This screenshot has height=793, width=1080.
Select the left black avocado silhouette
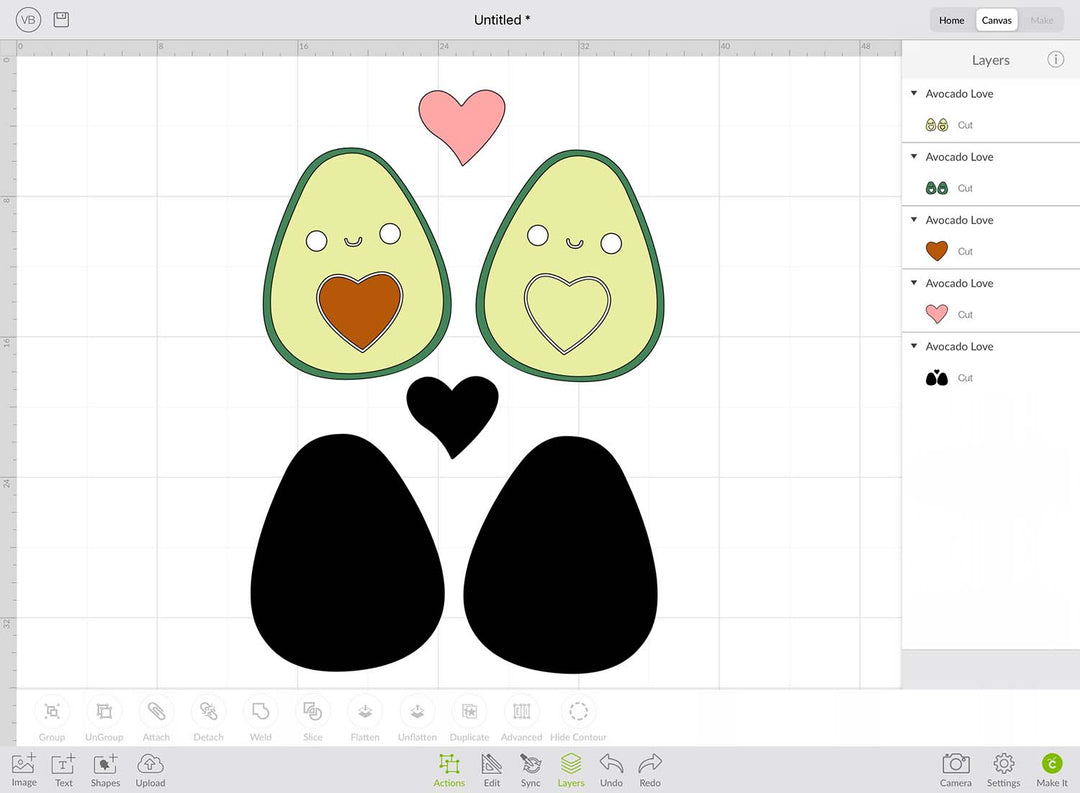(x=348, y=553)
